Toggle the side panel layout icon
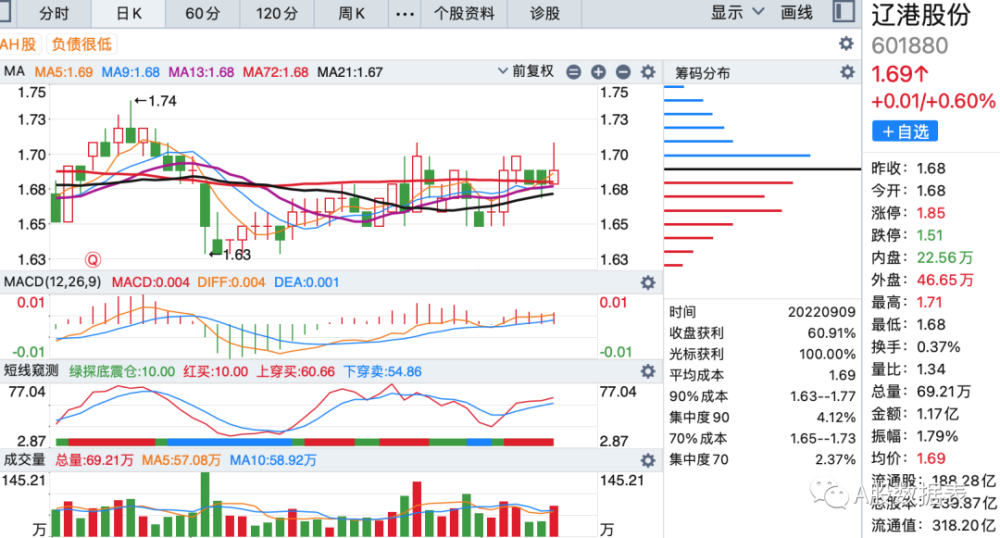Screen dimensions: 1000x538 tap(844, 12)
